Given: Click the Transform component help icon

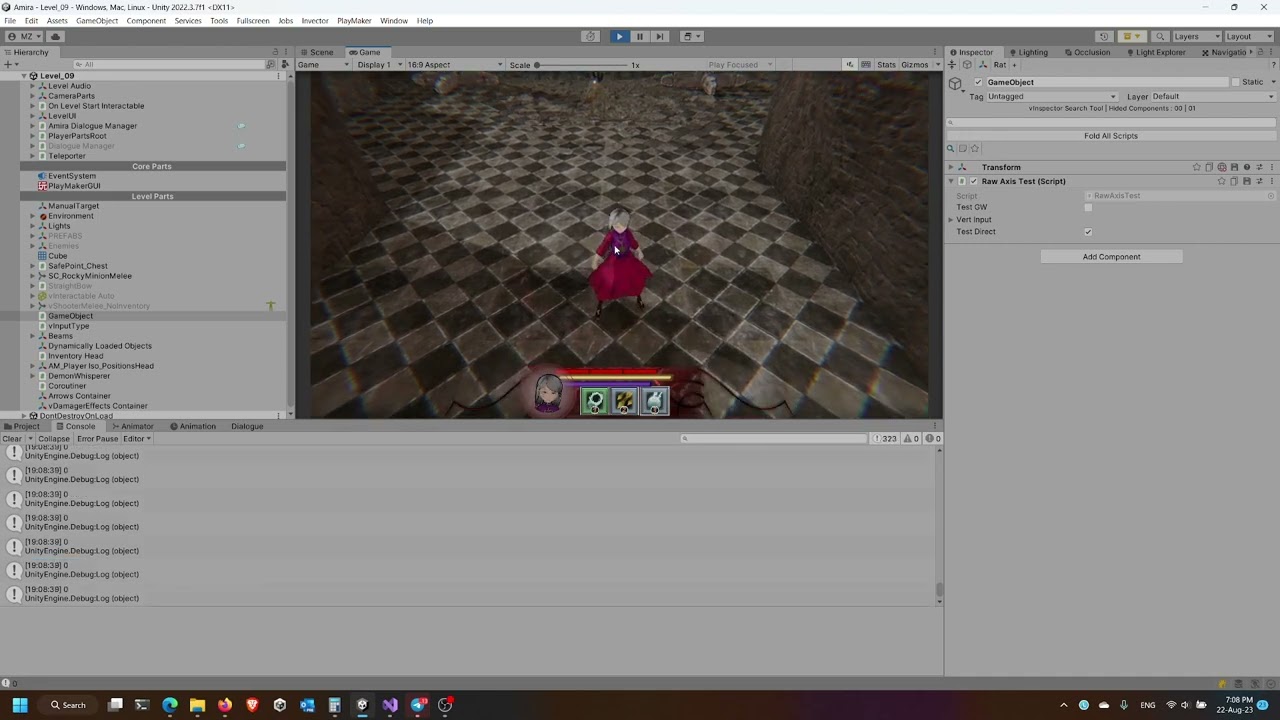Looking at the screenshot, I should 1246,167.
